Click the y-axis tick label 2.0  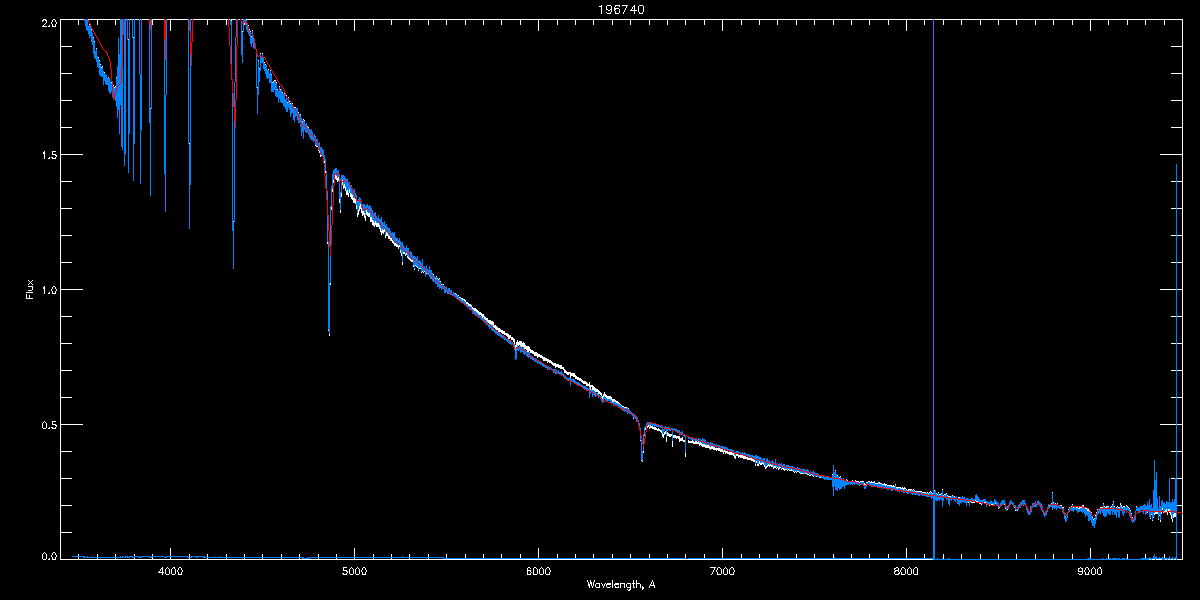pos(47,22)
